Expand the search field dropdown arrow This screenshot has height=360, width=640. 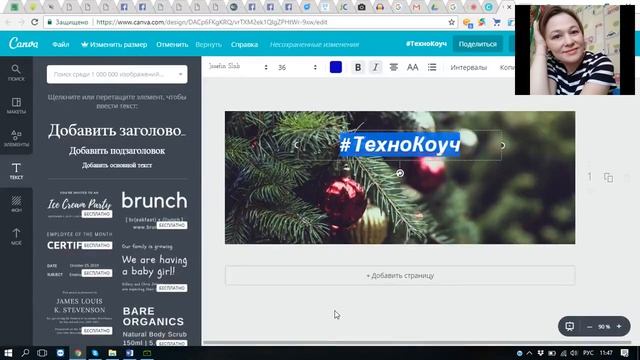coord(180,74)
